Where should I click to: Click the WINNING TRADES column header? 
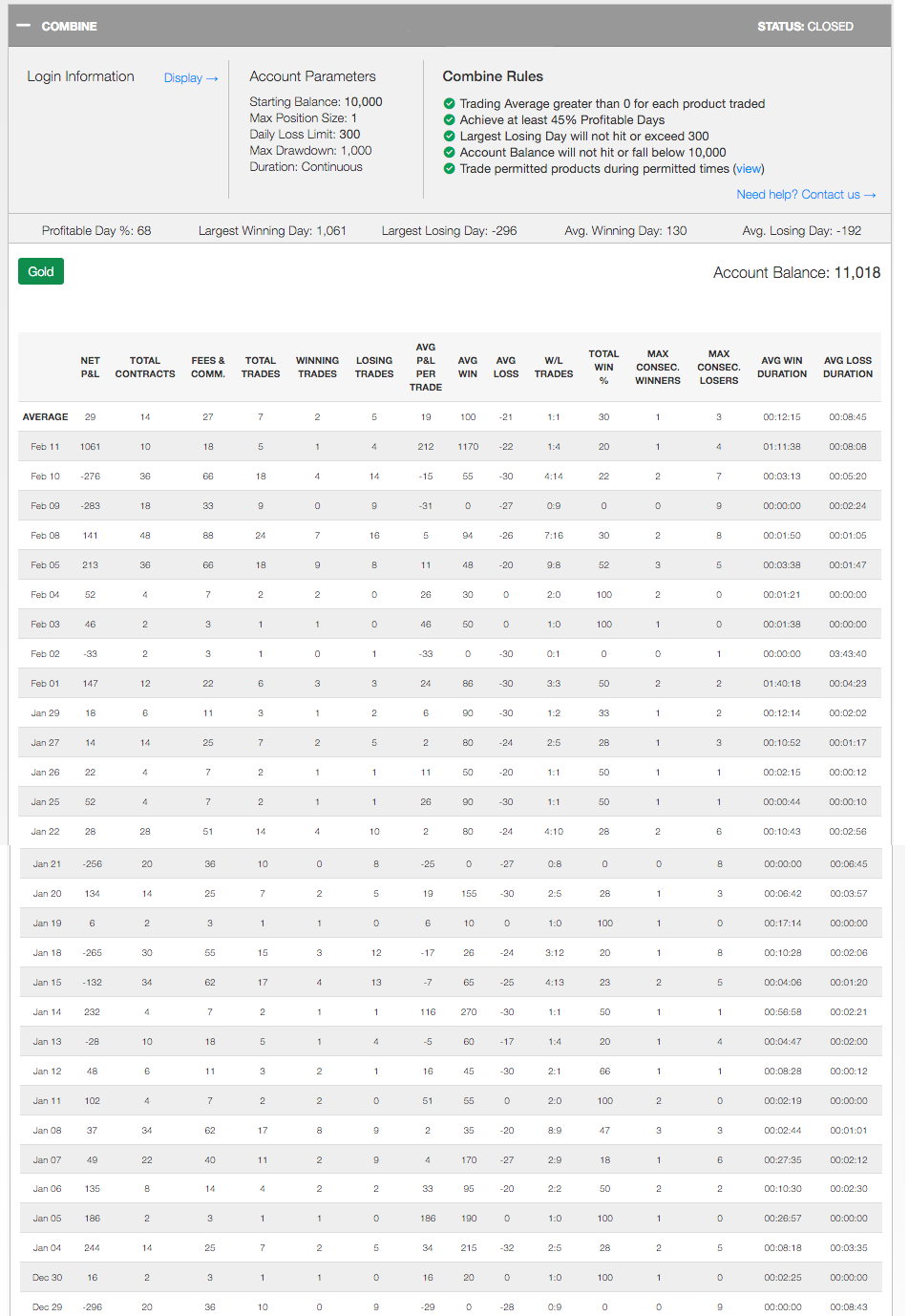[x=317, y=368]
